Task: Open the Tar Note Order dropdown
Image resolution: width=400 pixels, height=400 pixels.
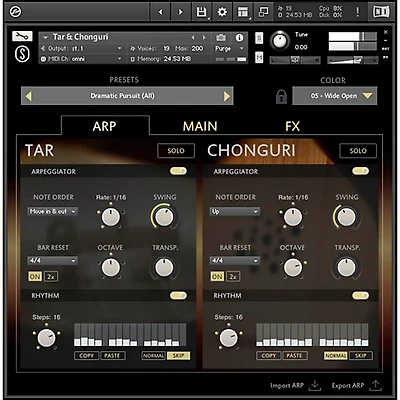Action: (52, 212)
